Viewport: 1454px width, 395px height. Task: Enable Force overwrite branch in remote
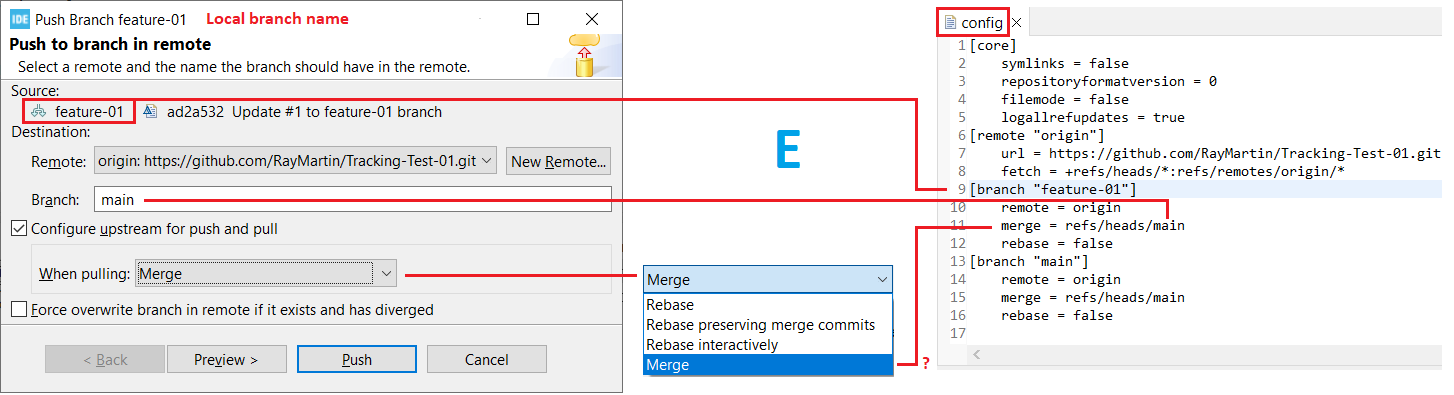pyautogui.click(x=19, y=310)
